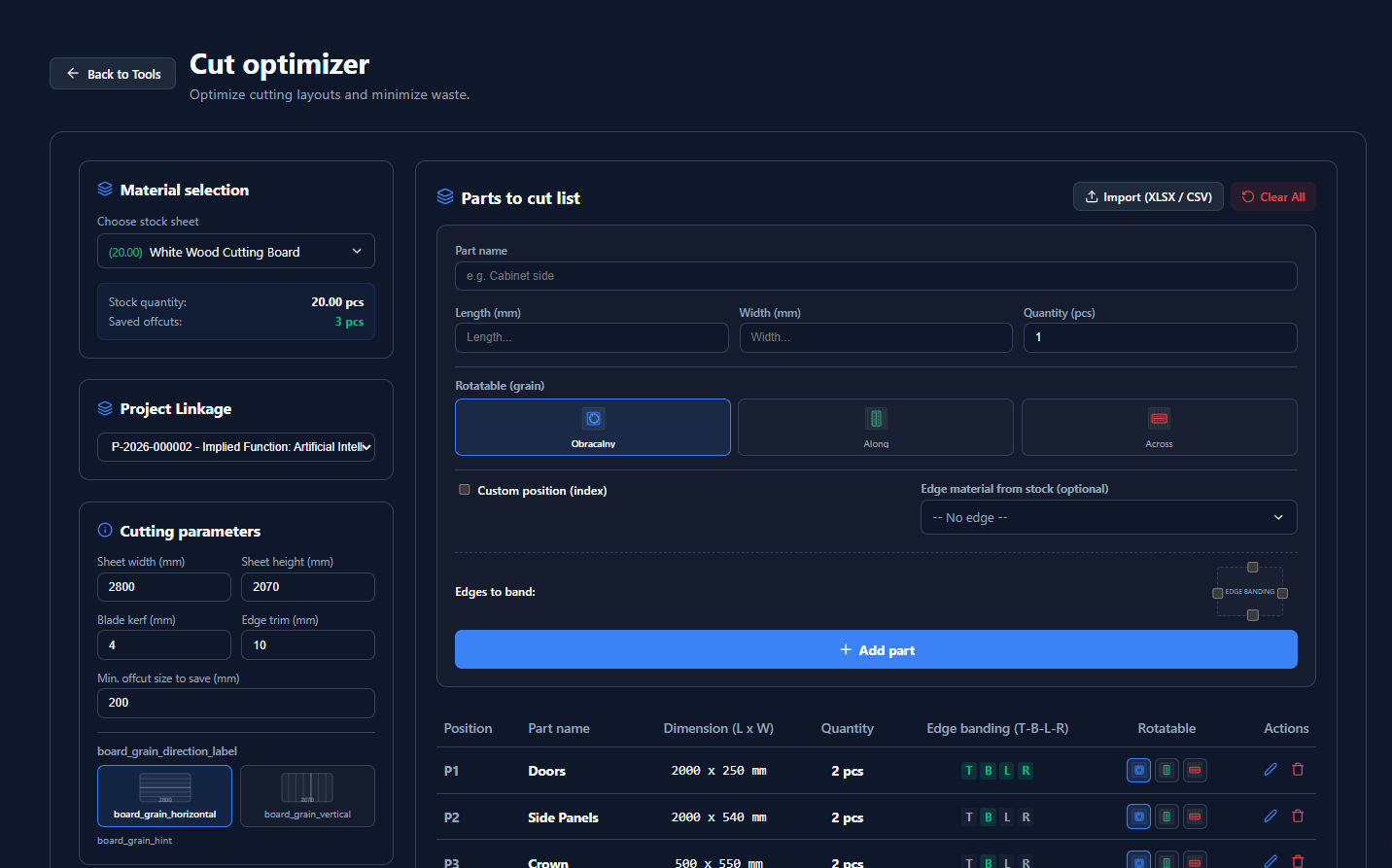
Task: Toggle right edge in edge banding diagram
Action: 1282,593
